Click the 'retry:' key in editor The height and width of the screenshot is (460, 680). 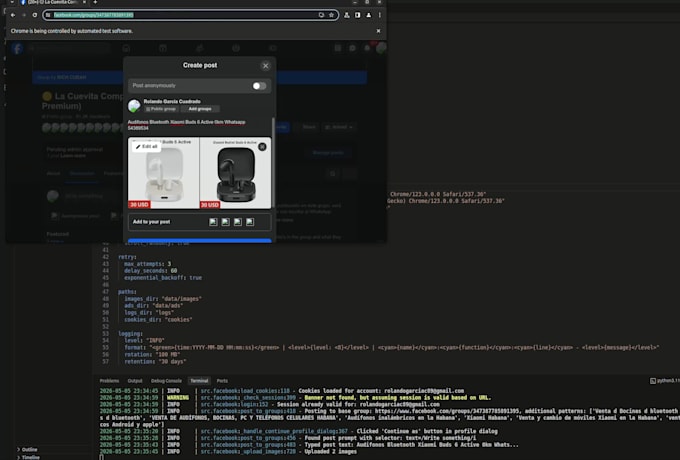(127, 257)
